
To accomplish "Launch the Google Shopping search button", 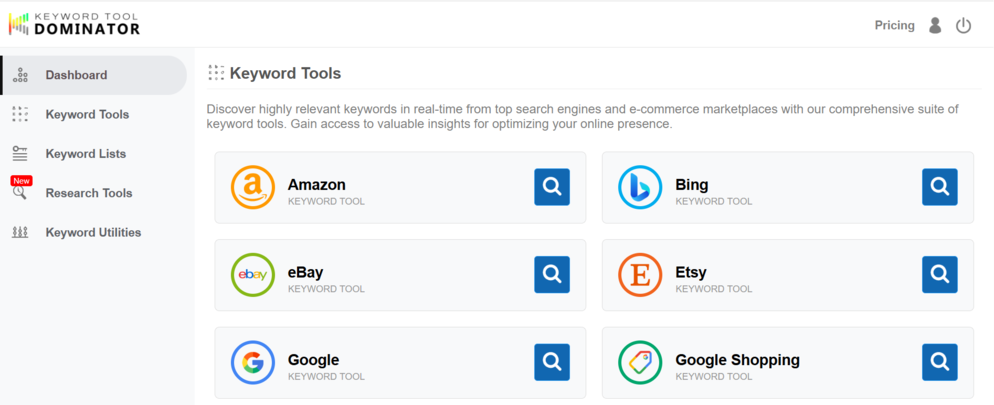I will point(939,362).
